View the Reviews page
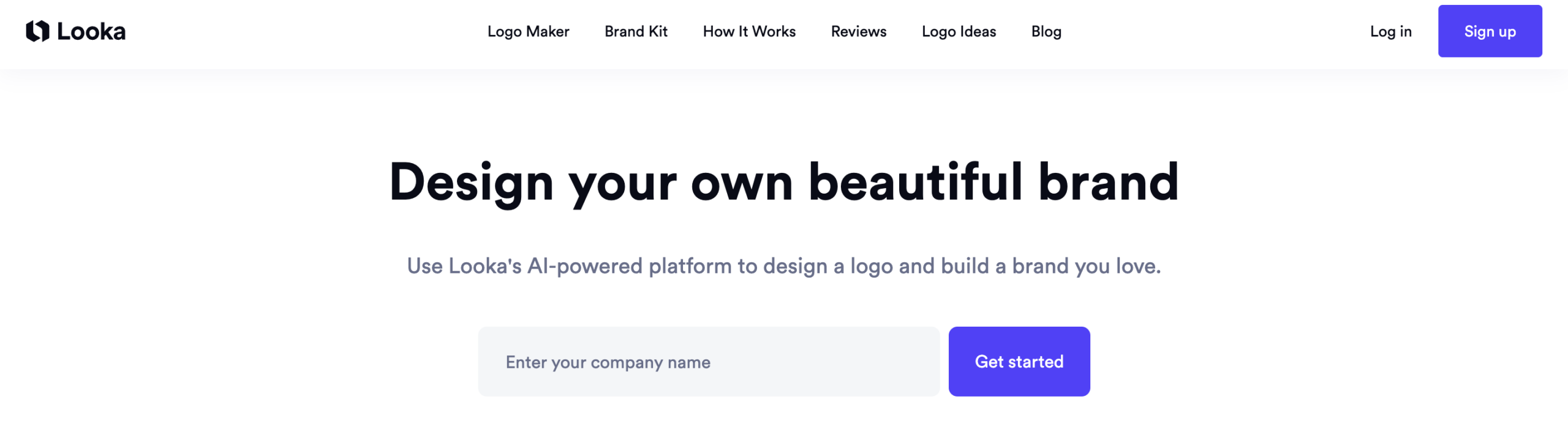Screen dimensions: 1568x445 coord(858,31)
